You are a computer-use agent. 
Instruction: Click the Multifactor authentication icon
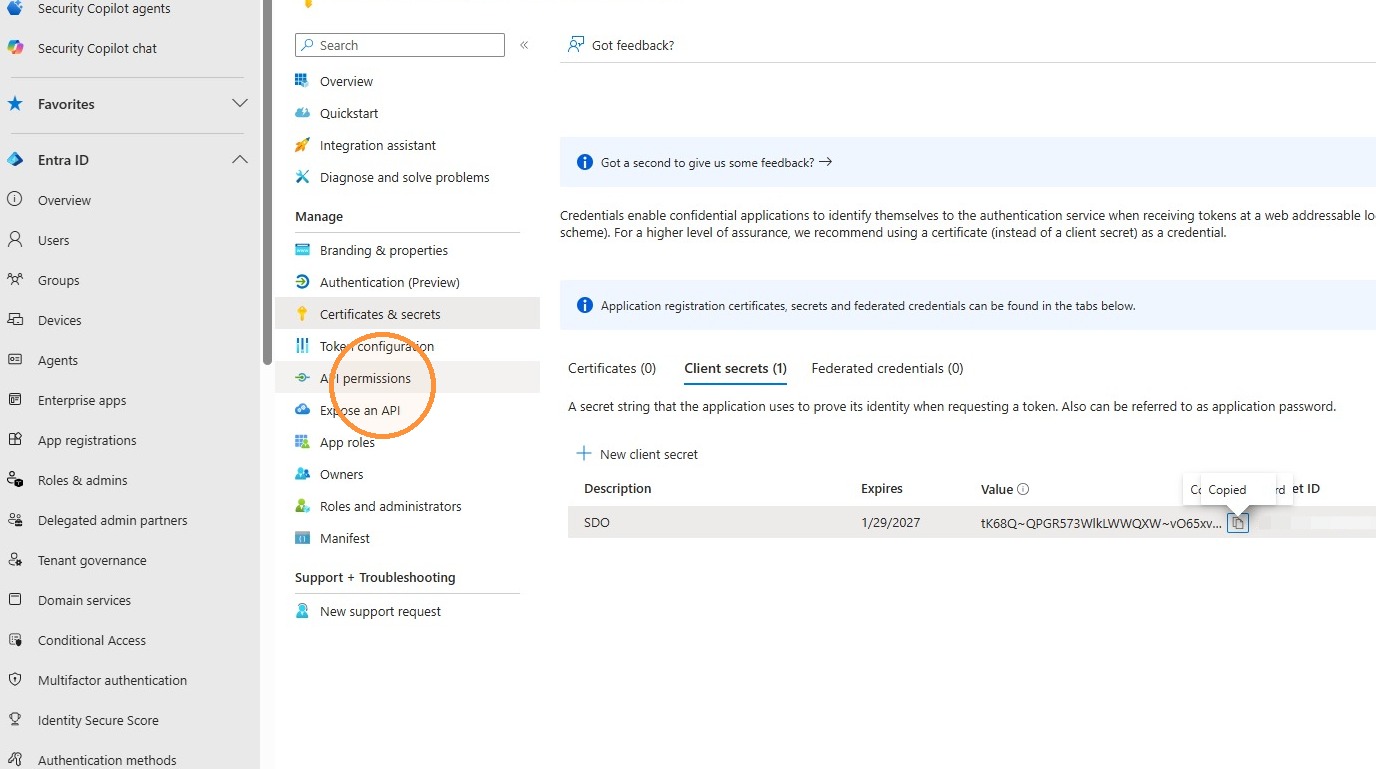15,680
